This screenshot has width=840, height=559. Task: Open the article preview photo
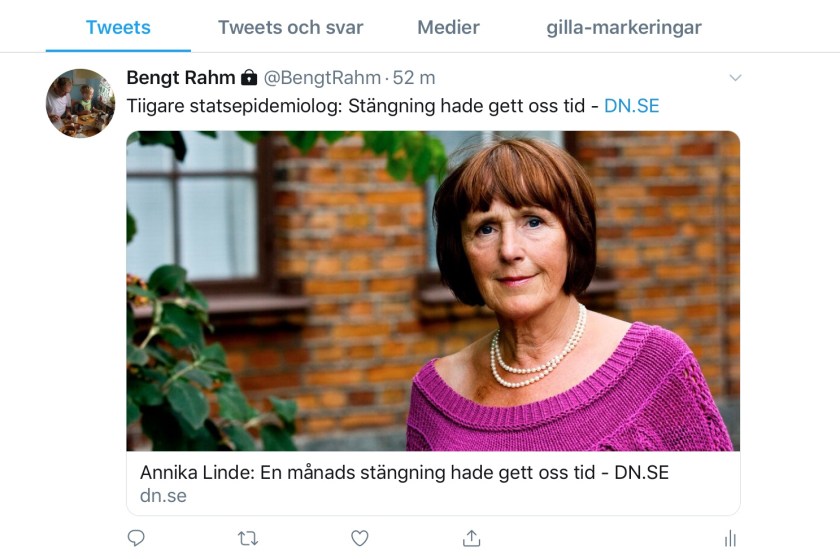pyautogui.click(x=433, y=290)
